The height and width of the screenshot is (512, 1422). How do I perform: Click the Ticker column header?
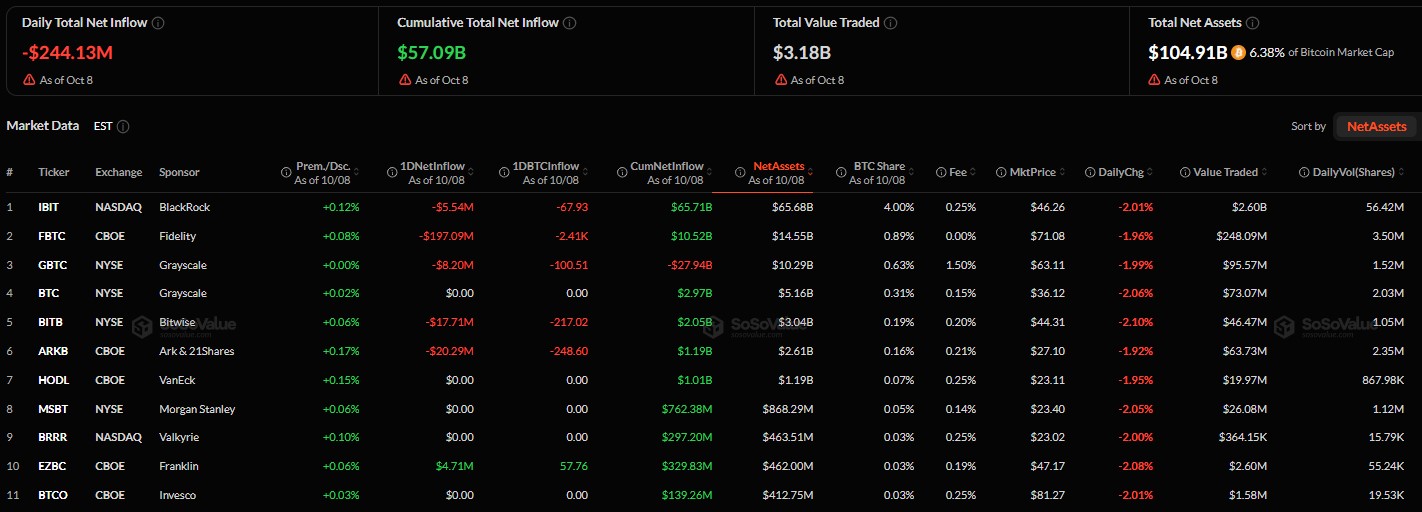(x=54, y=172)
